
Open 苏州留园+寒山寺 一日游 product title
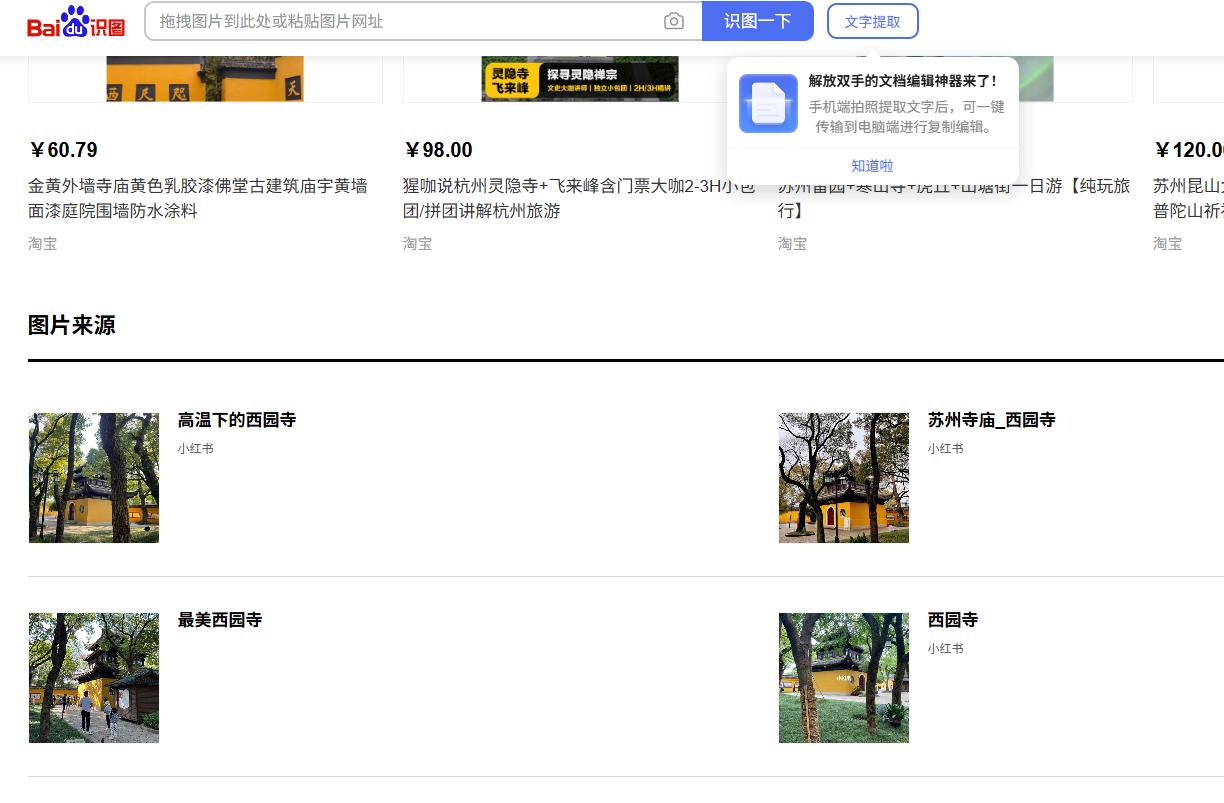tap(954, 198)
